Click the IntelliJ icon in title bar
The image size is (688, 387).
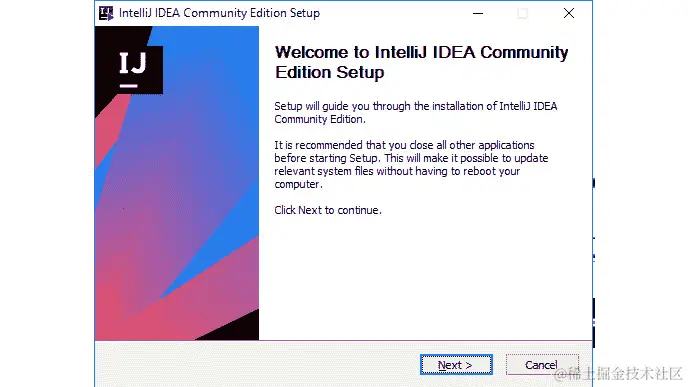pyautogui.click(x=106, y=13)
